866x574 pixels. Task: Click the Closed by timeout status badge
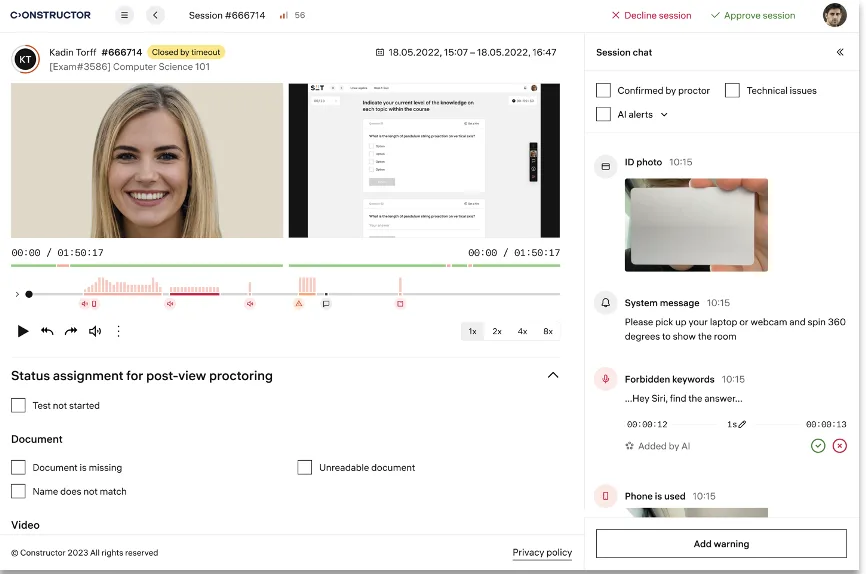tap(186, 52)
